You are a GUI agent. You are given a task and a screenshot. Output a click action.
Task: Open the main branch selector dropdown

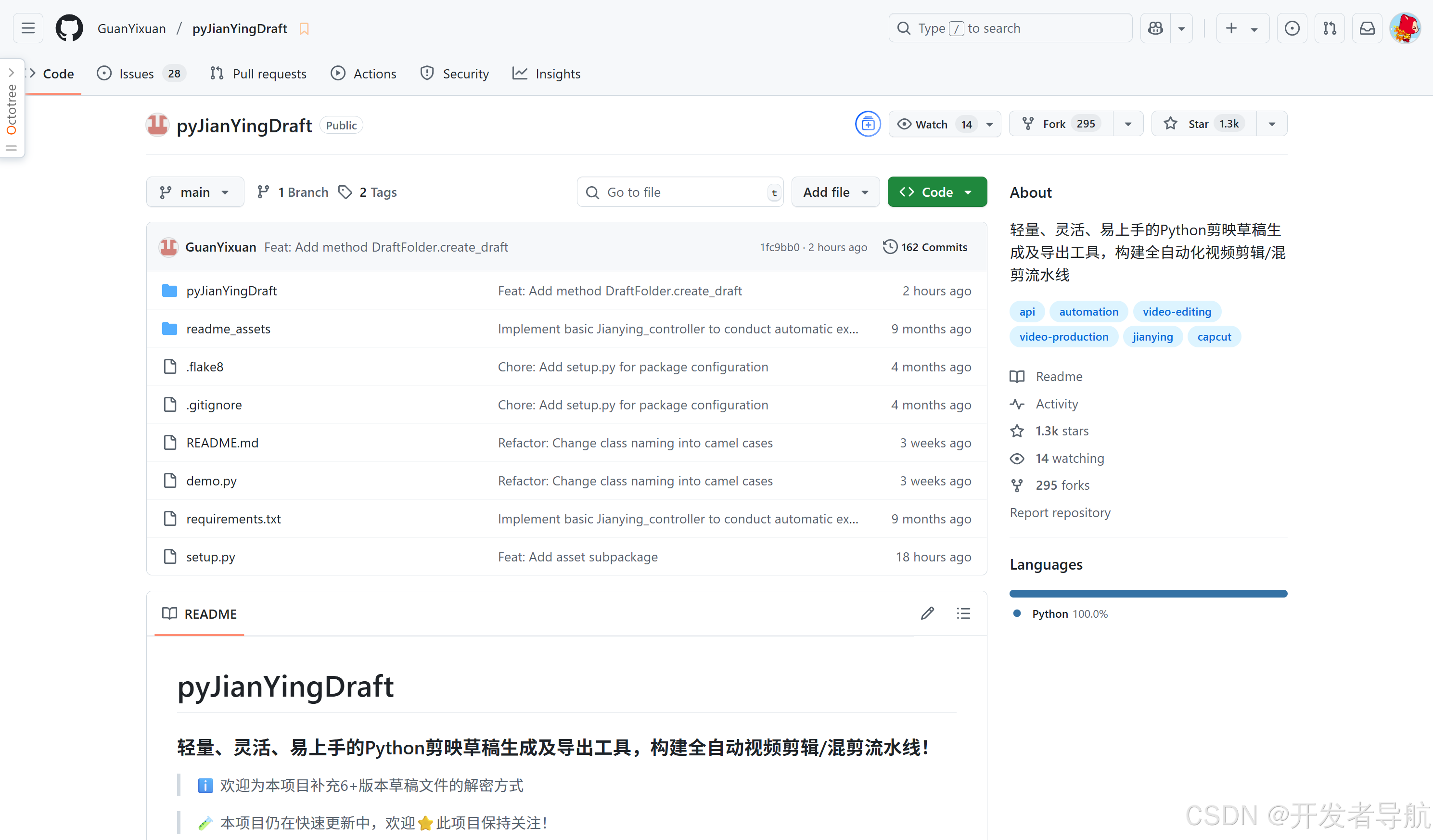click(x=195, y=192)
